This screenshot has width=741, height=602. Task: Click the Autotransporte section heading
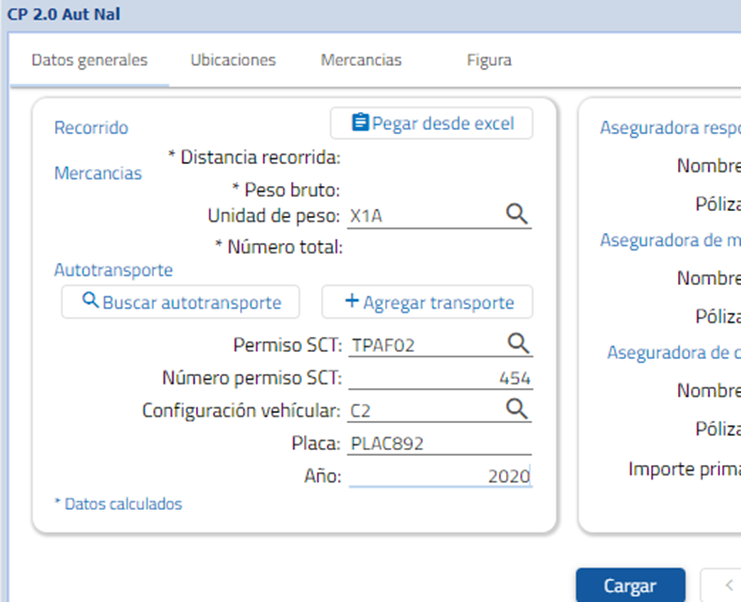[x=113, y=270]
